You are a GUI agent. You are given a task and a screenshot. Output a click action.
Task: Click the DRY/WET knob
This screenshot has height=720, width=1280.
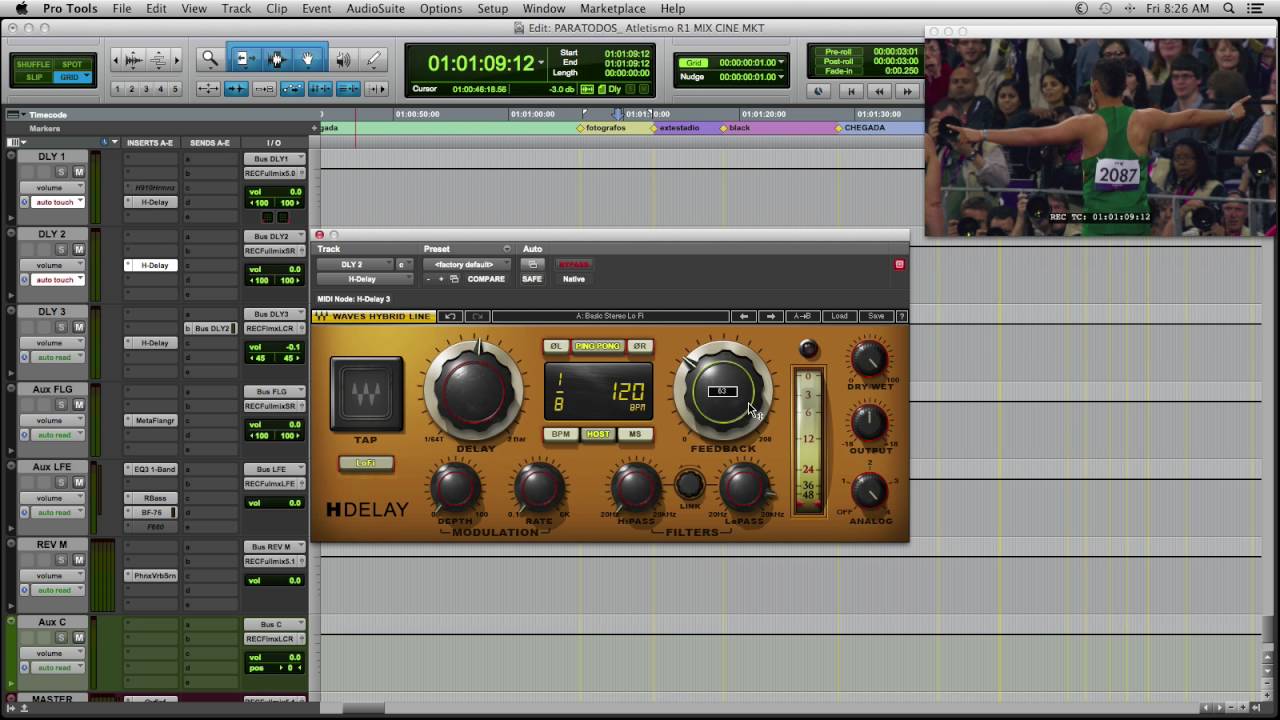click(x=869, y=358)
